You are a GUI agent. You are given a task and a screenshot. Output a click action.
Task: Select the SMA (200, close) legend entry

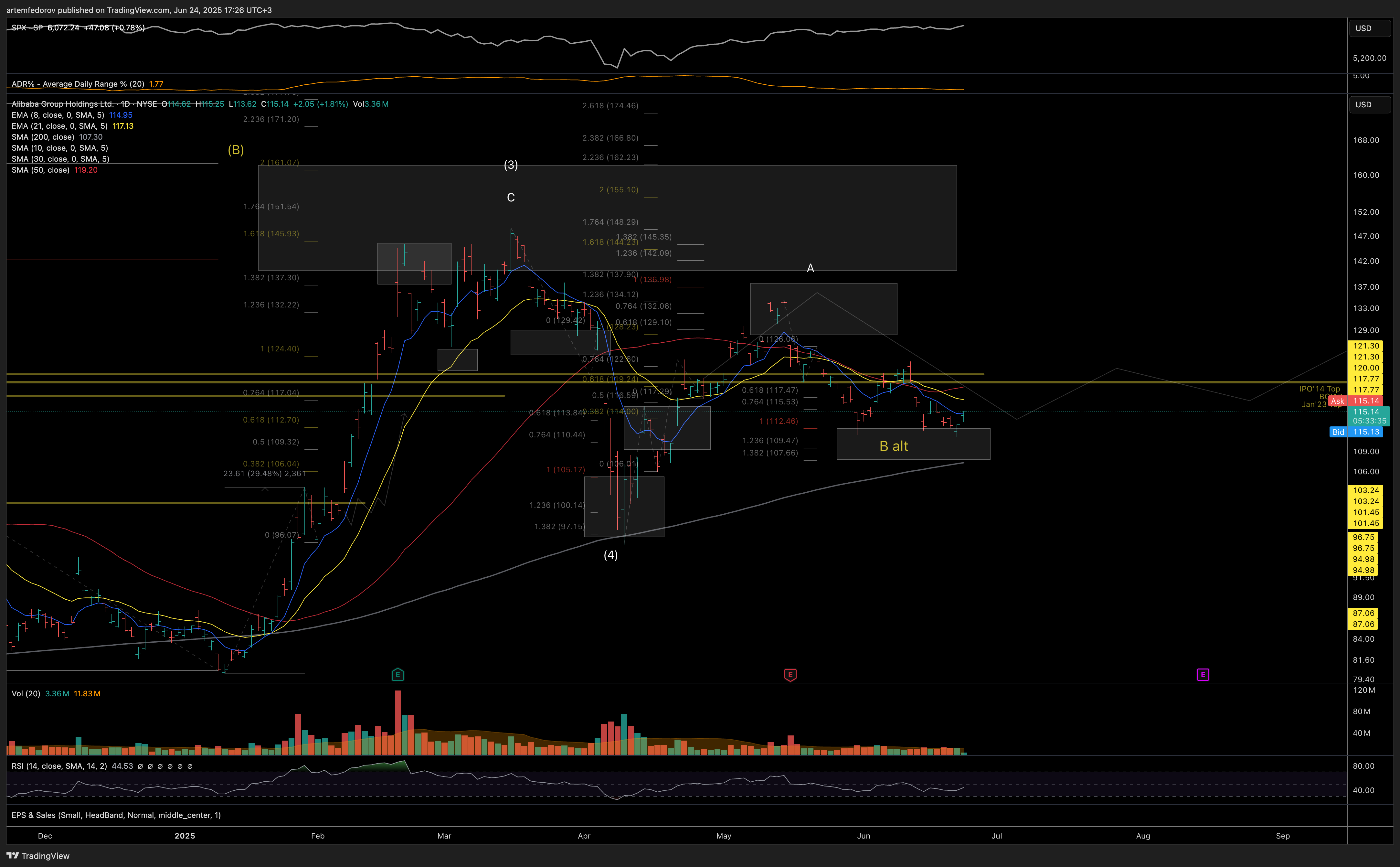coord(43,137)
